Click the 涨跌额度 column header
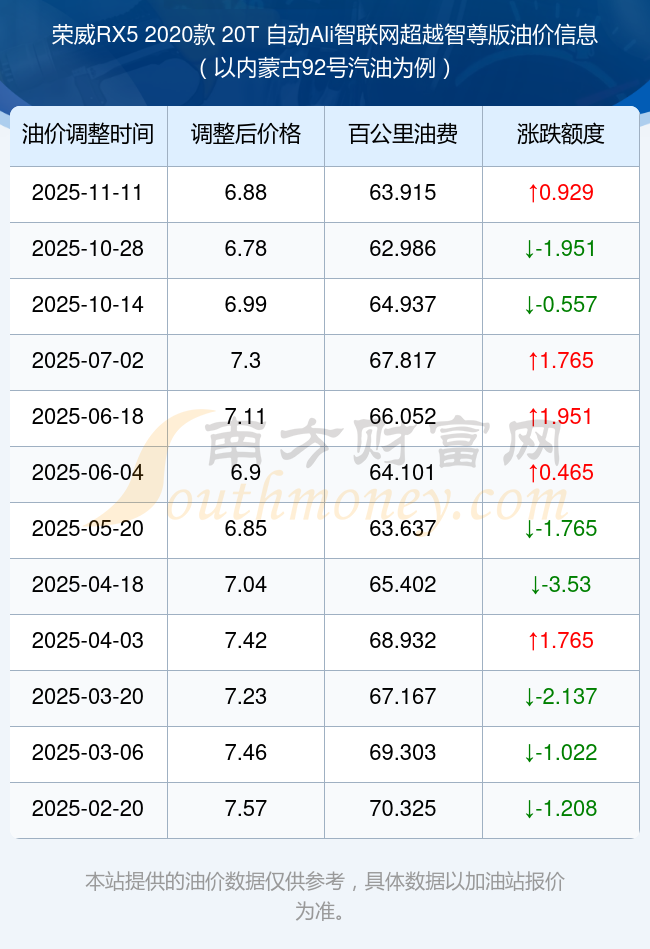Screen dimensions: 650x949 [561, 134]
